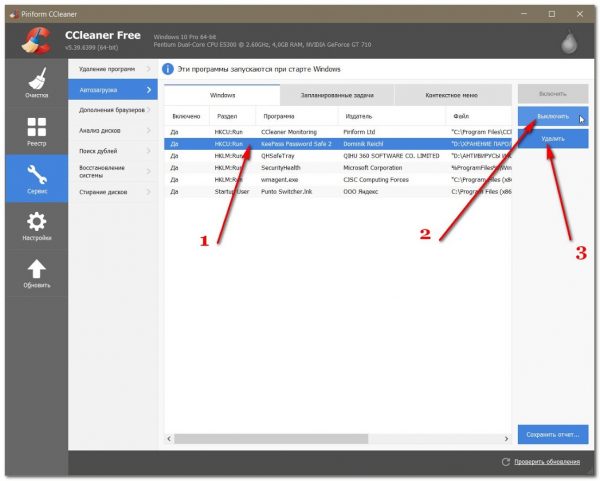The height and width of the screenshot is (481, 600).
Task: Select the wmagent.exe entry
Action: tap(338, 179)
